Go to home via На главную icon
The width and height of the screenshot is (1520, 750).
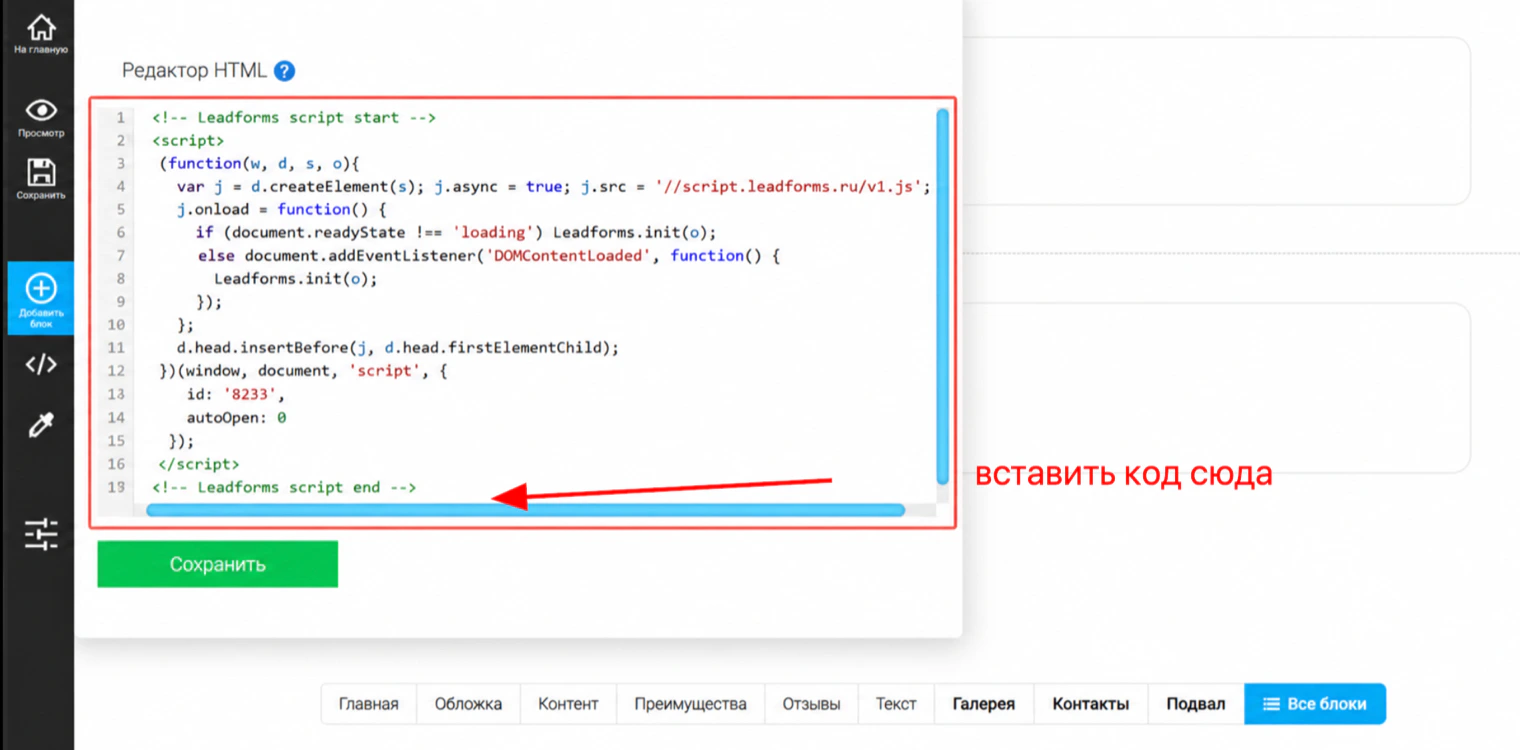(x=40, y=34)
